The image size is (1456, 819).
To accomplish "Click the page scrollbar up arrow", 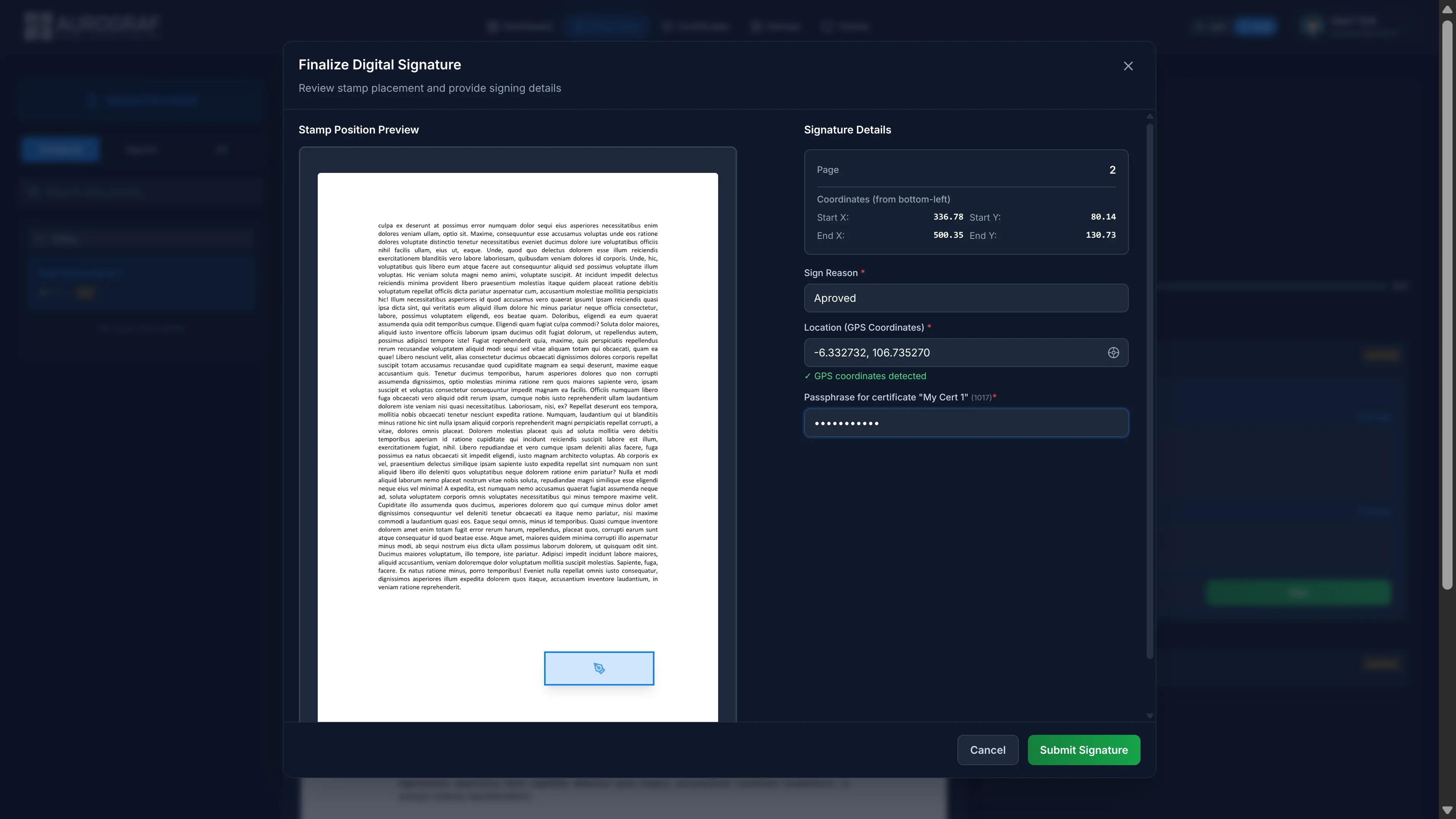I will pyautogui.click(x=1447, y=9).
